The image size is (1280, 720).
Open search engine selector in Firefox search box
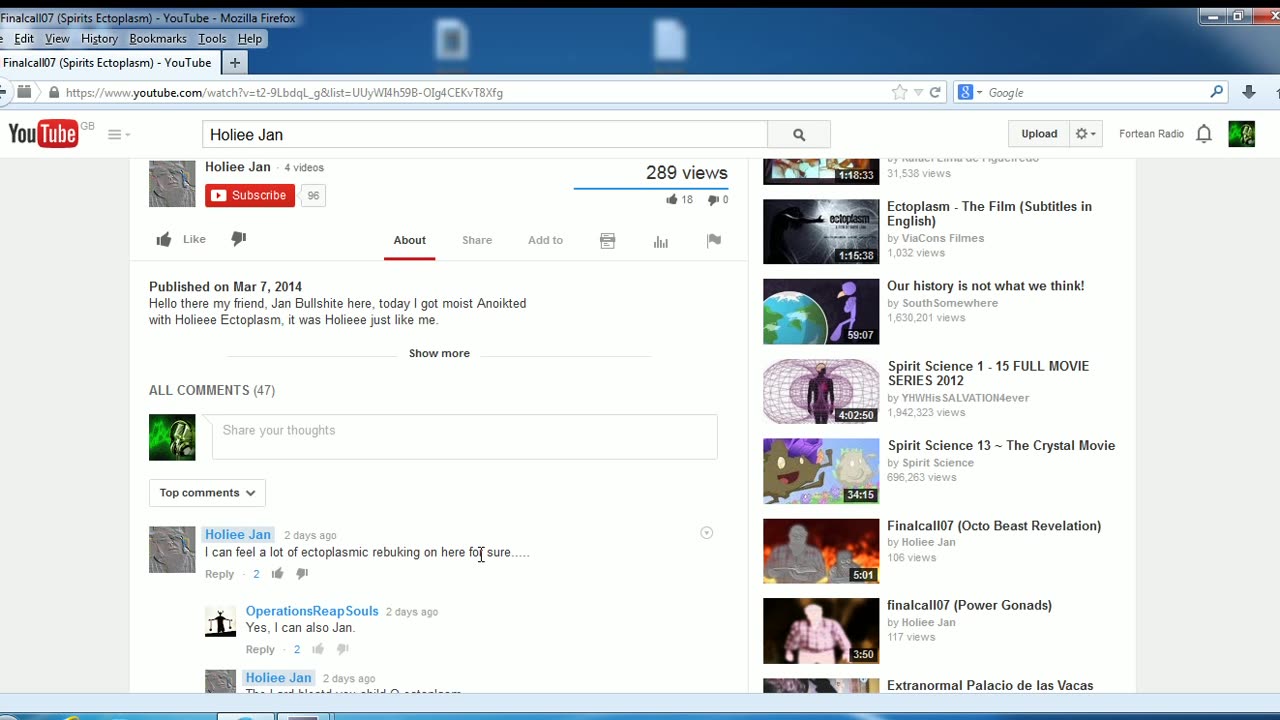[x=970, y=92]
